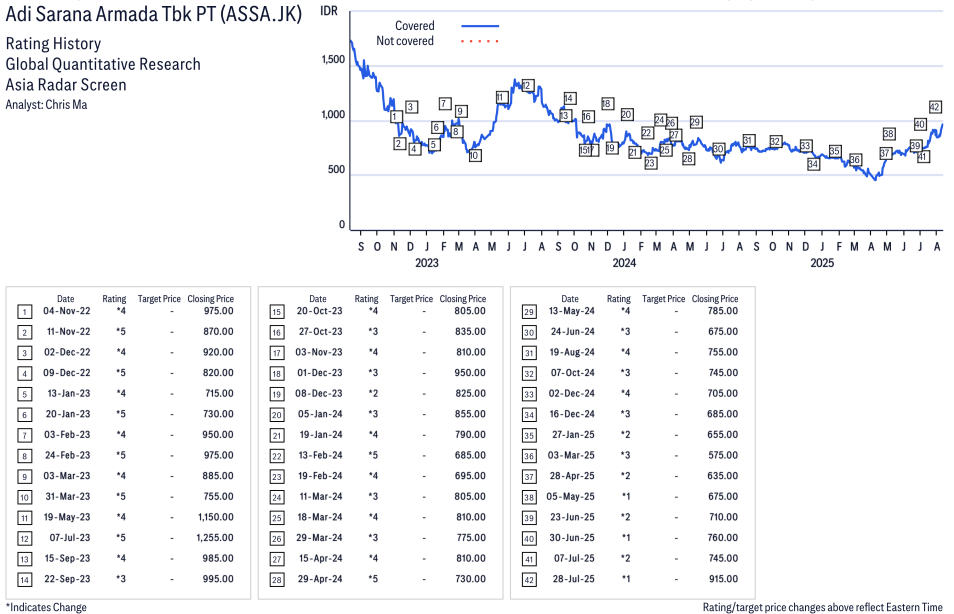
Task: Click the Closing Price header in the first table
Action: 211,299
